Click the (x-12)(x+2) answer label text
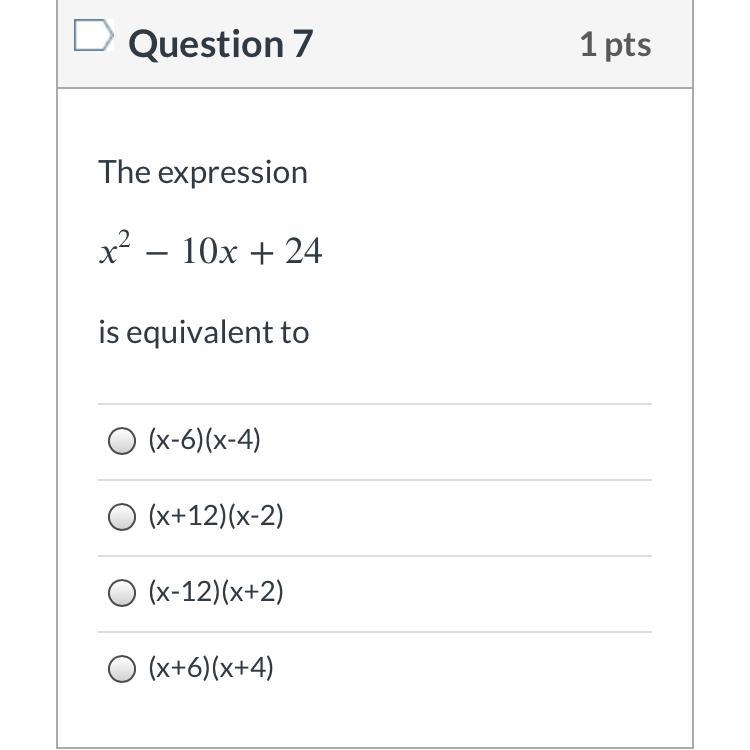This screenshot has width=750, height=750. (x=216, y=592)
